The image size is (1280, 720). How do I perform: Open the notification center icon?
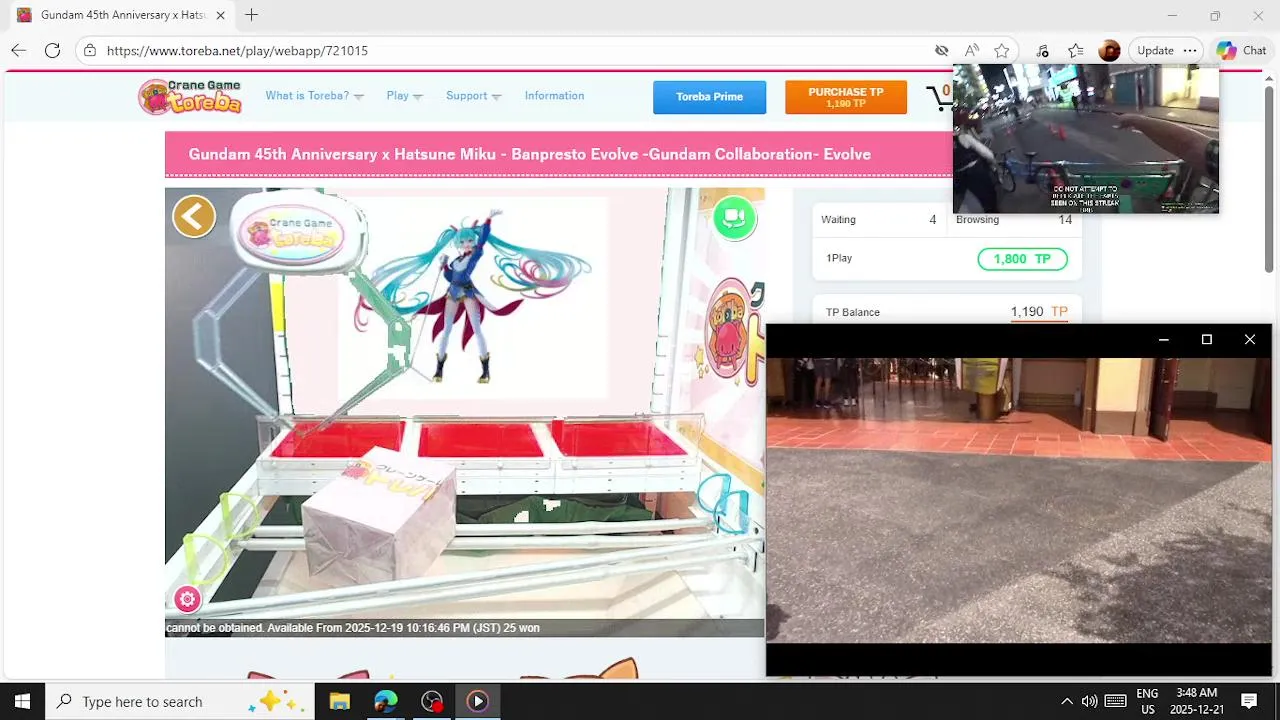1248,701
